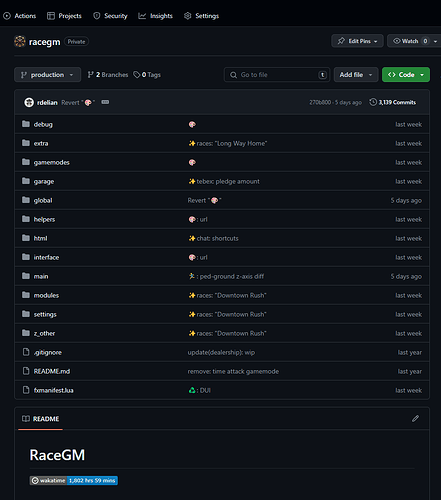Viewport: 441px width, 500px height.
Task: Open the Settings tab
Action: point(202,16)
